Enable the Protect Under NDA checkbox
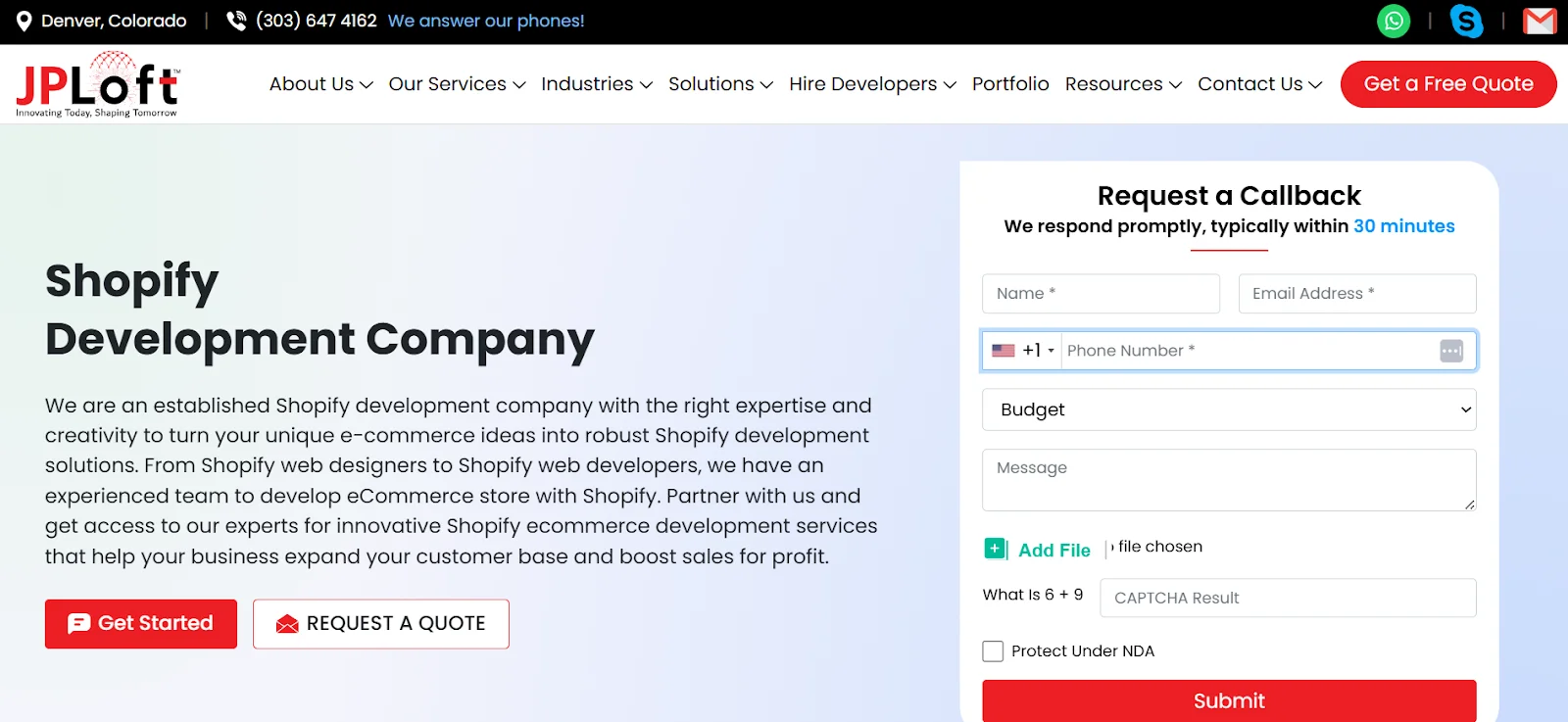Viewport: 1568px width, 722px height. pyautogui.click(x=992, y=650)
